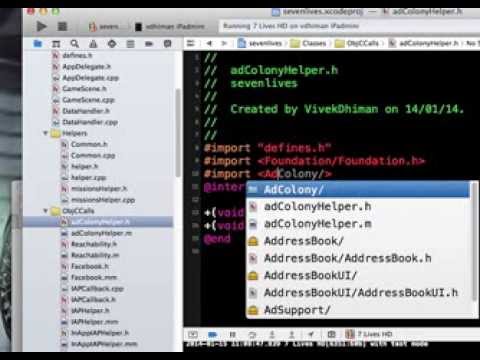The width and height of the screenshot is (480, 360).
Task: Open Reachability.h in file navigator
Action: tap(94, 244)
